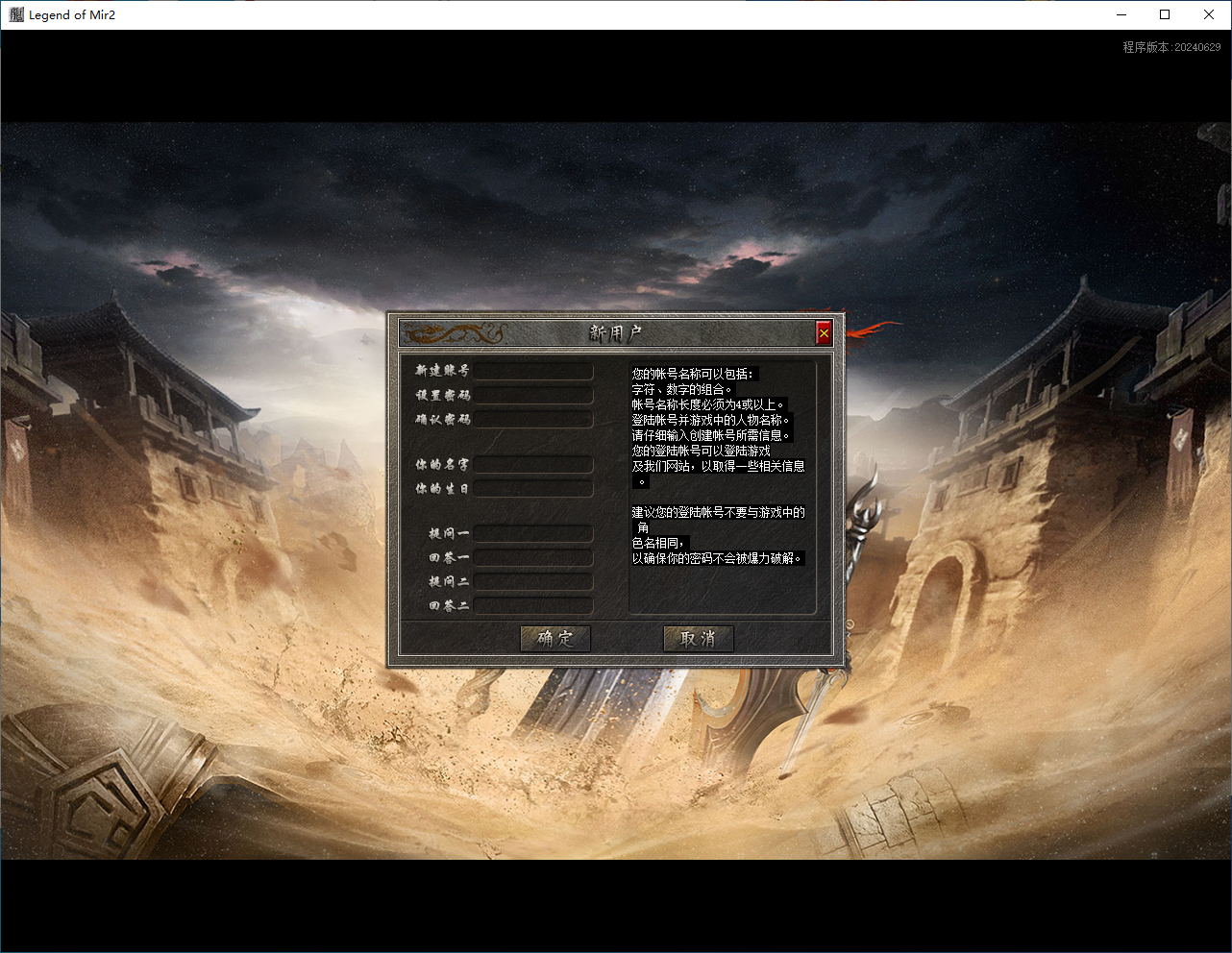Screen dimensions: 1232x953
Task: Click the 回答二 second answer field
Action: point(533,605)
